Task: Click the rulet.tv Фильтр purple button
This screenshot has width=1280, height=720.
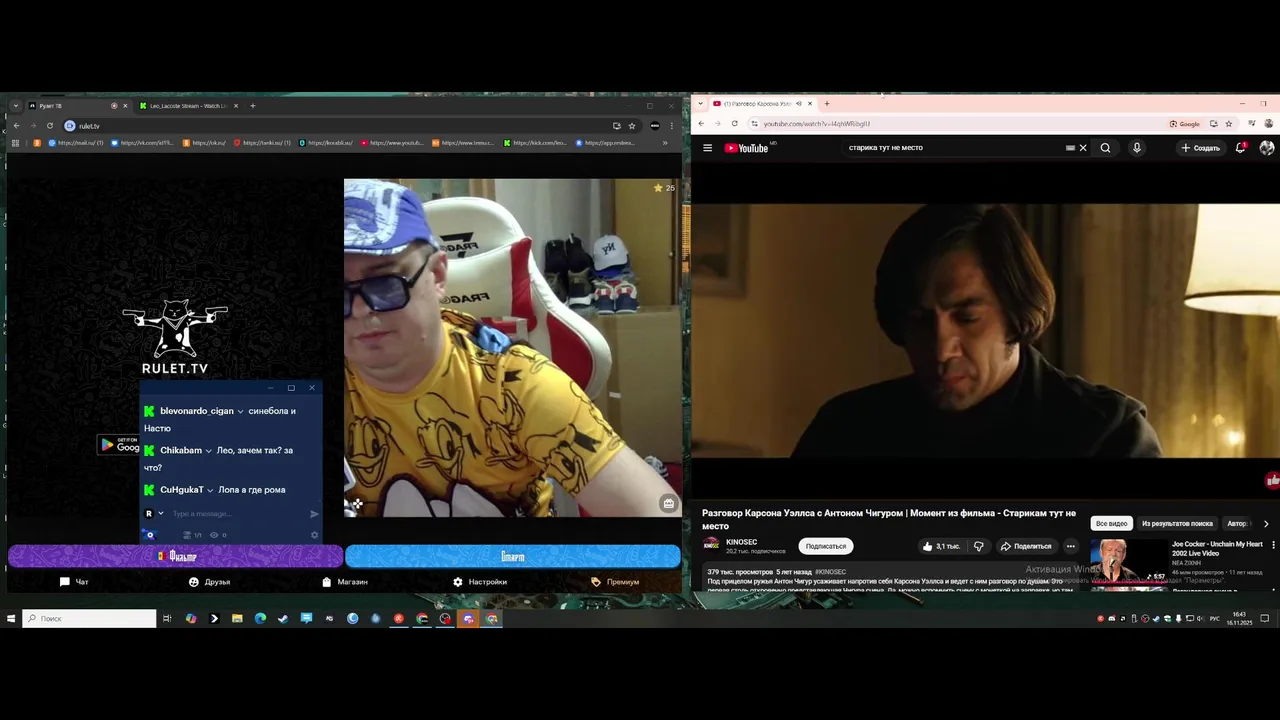Action: 176,556
